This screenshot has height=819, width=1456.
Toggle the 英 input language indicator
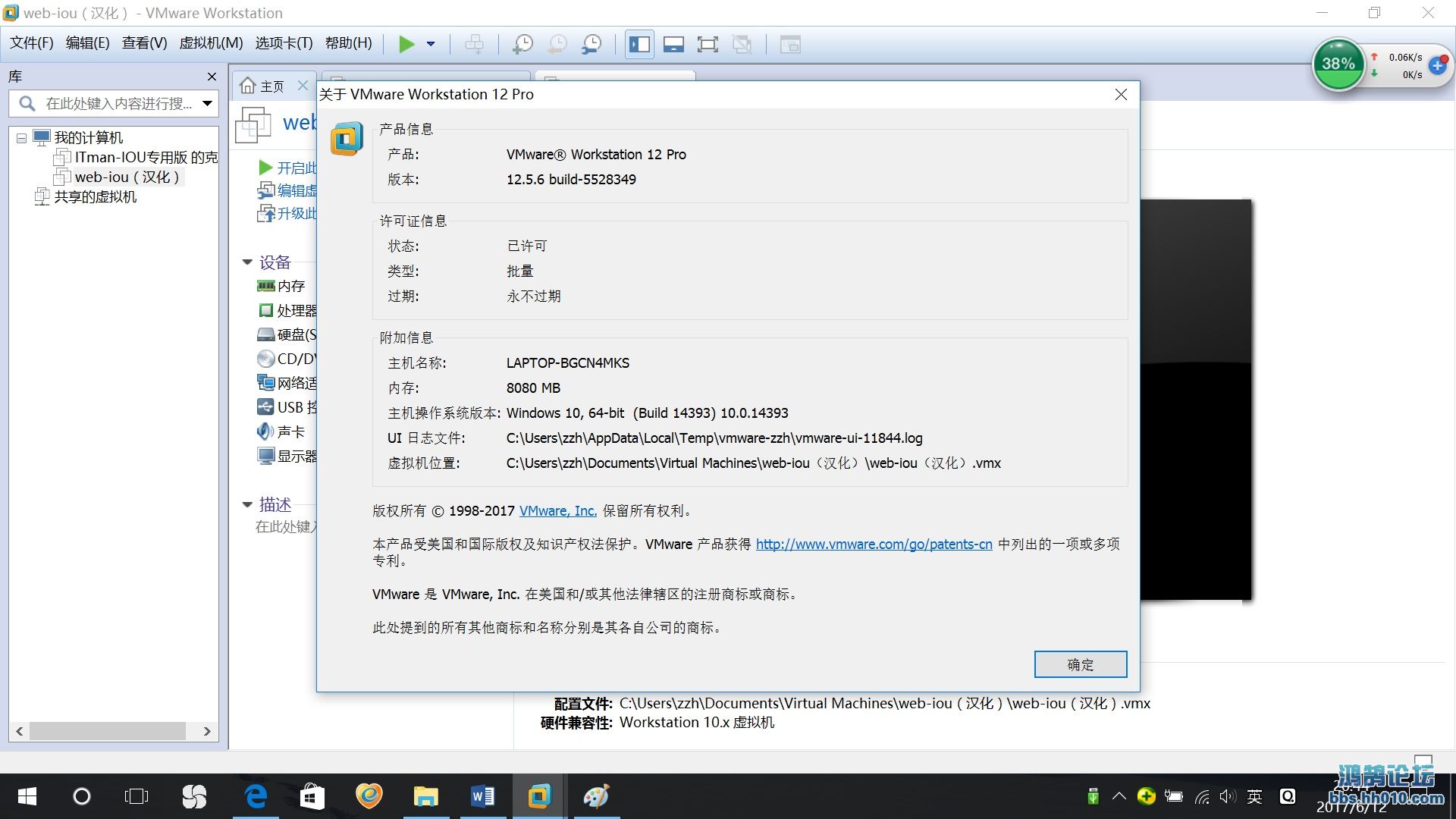(1255, 796)
